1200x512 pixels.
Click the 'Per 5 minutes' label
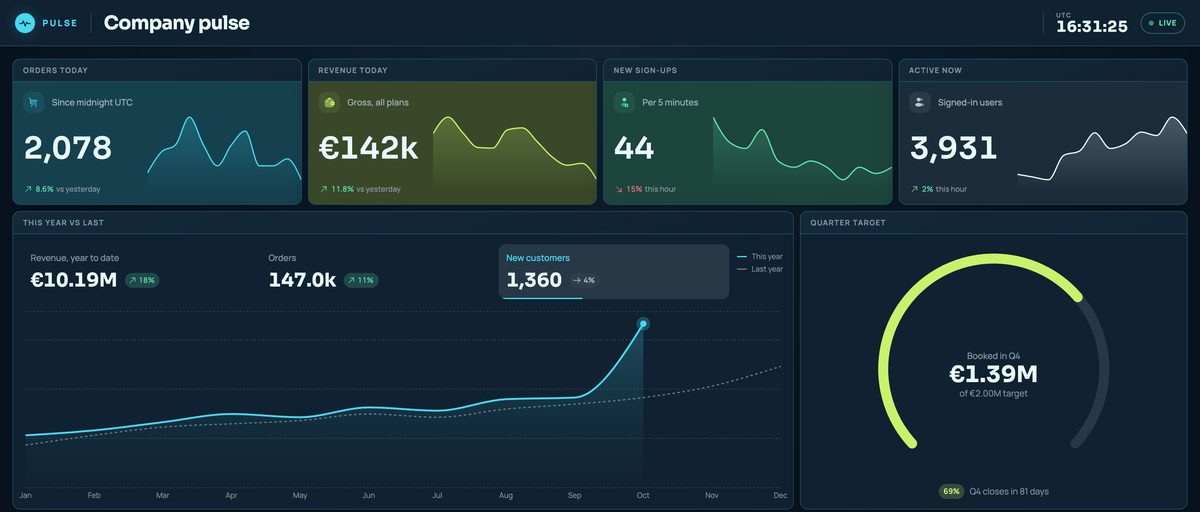tap(670, 102)
